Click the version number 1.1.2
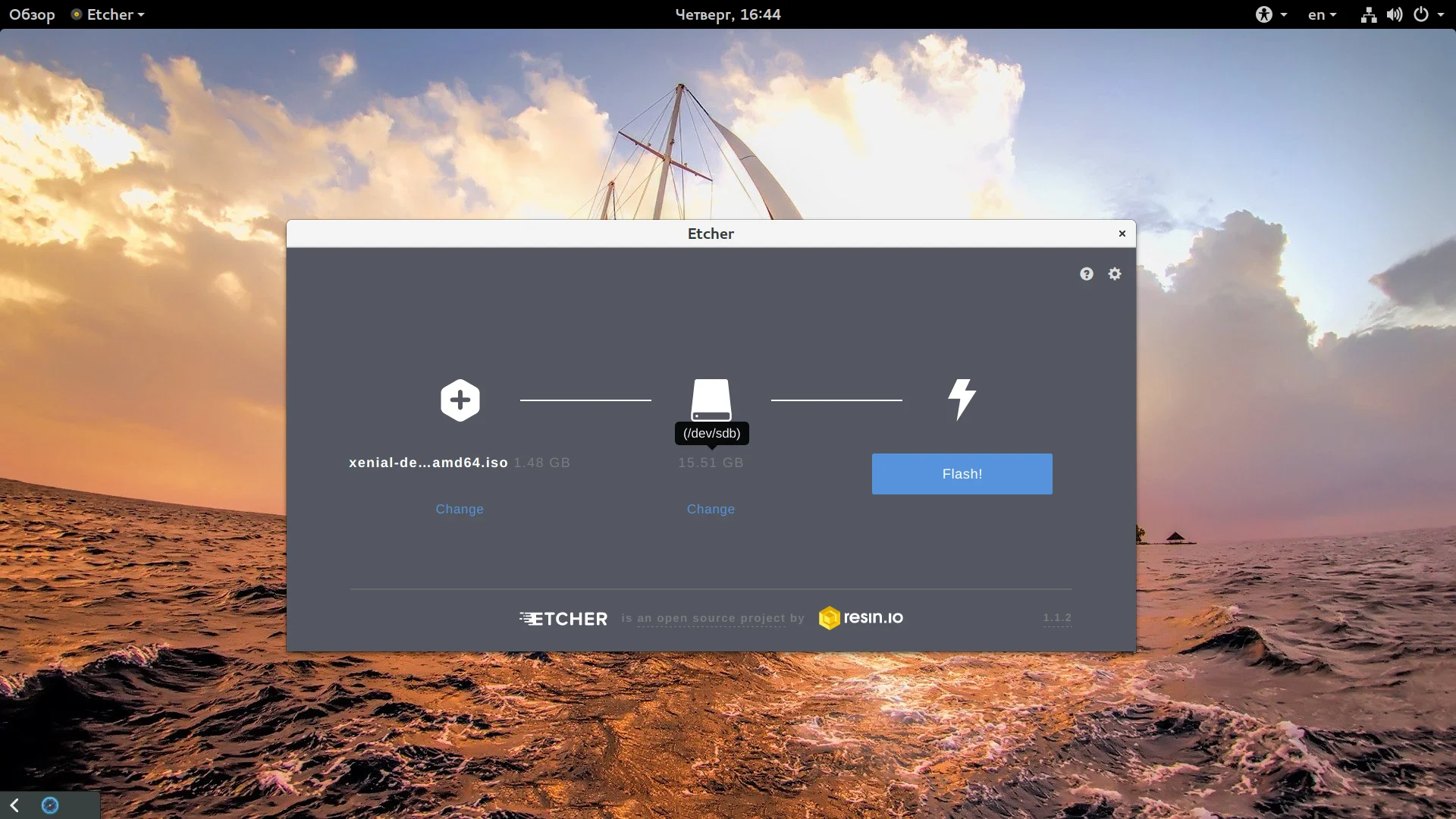 pyautogui.click(x=1056, y=617)
